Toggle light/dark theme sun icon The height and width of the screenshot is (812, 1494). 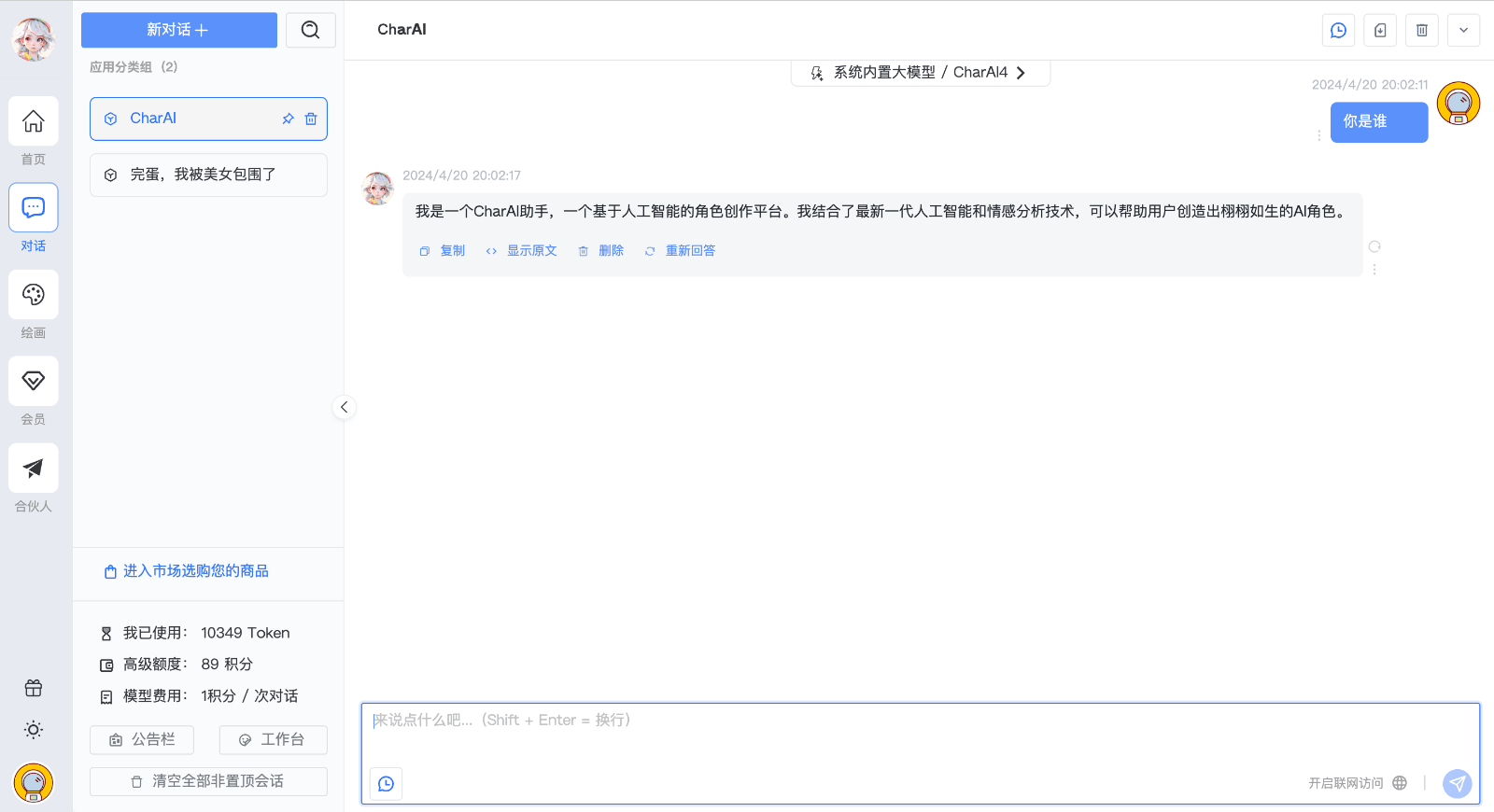click(34, 730)
